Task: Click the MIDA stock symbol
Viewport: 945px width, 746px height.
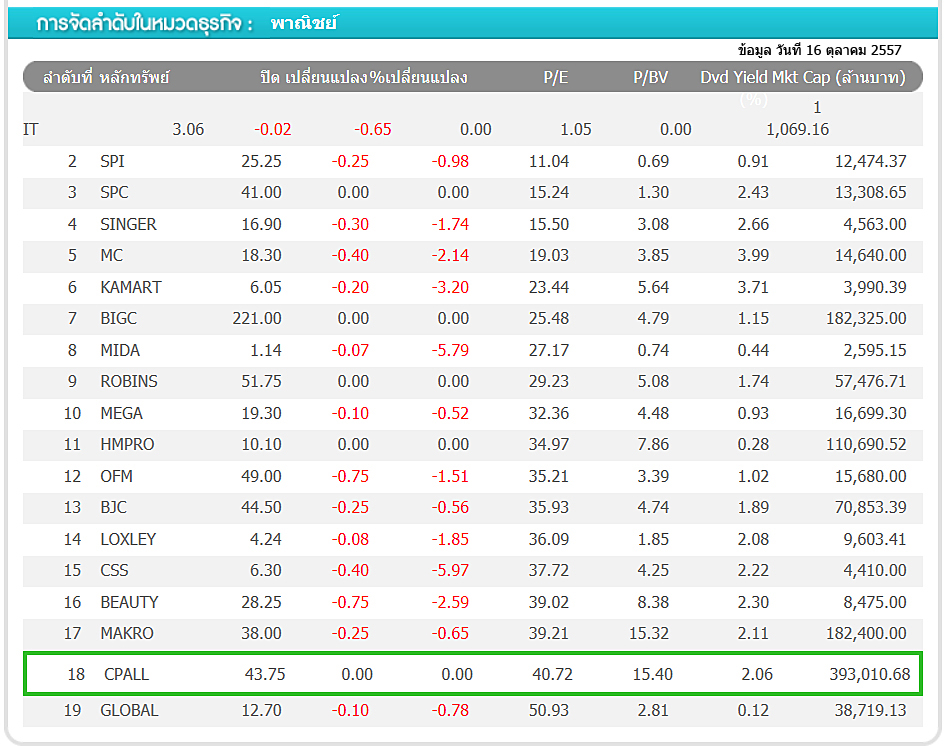Action: pyautogui.click(x=120, y=350)
